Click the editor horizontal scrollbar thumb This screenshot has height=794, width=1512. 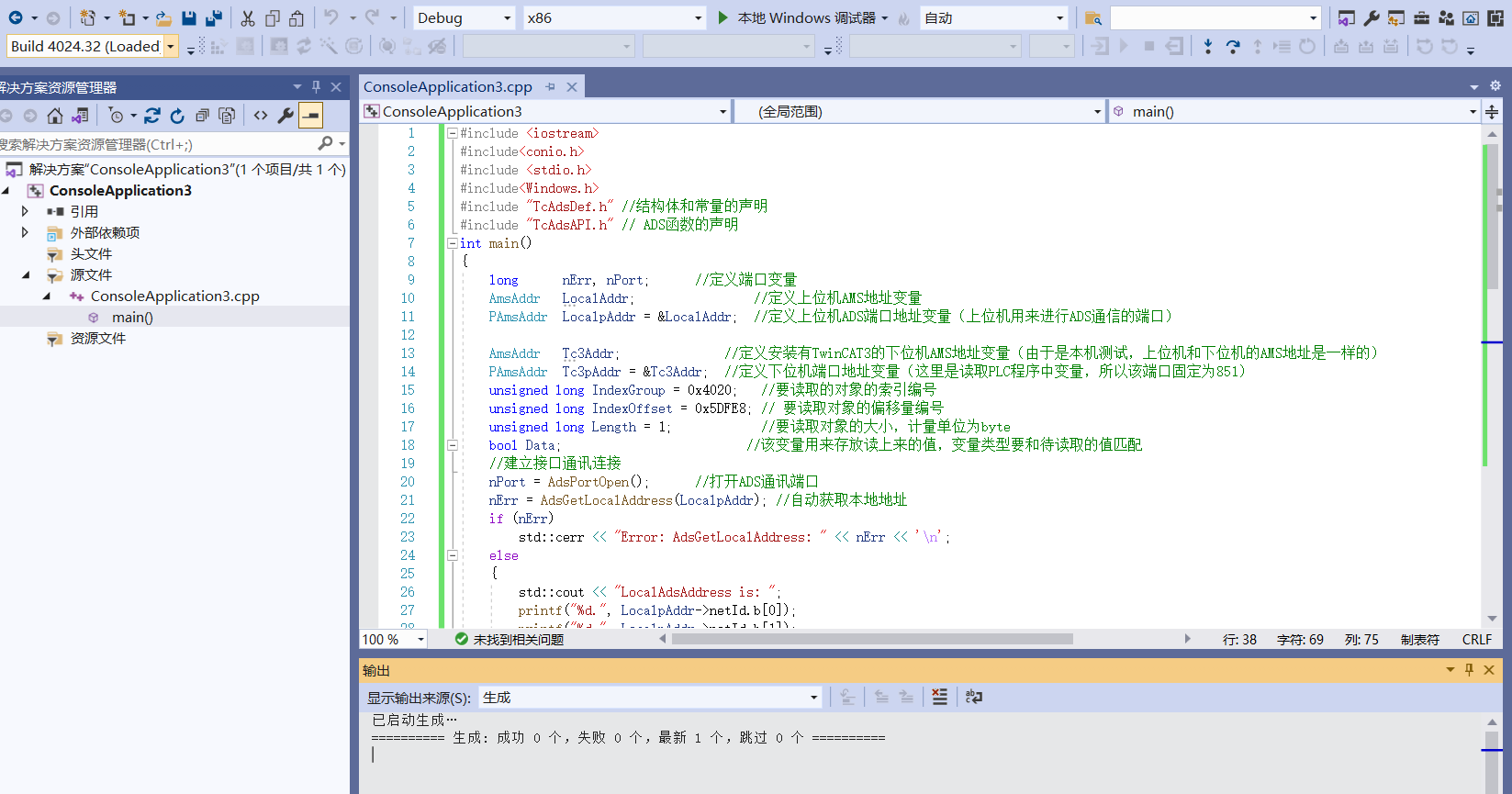click(872, 639)
